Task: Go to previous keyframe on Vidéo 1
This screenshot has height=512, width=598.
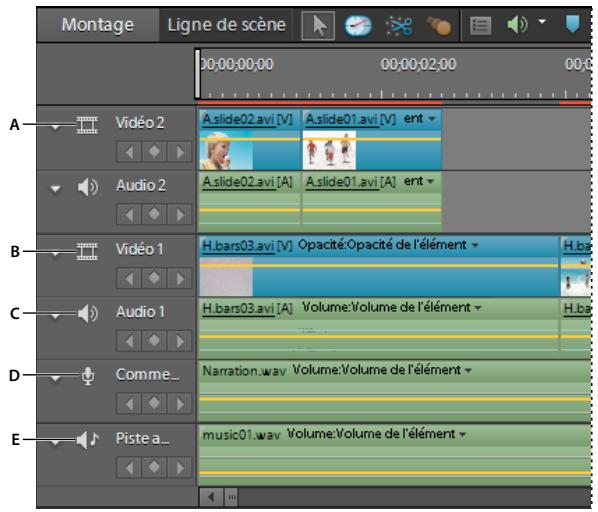Action: pyautogui.click(x=129, y=278)
